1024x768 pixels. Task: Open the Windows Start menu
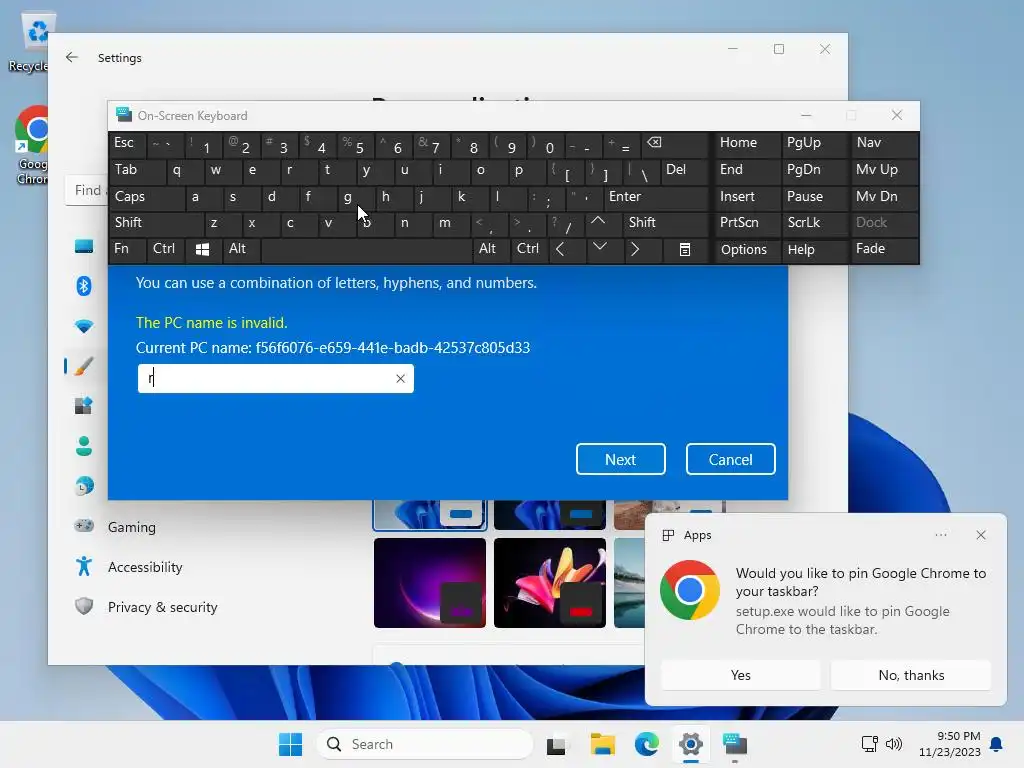click(x=291, y=744)
